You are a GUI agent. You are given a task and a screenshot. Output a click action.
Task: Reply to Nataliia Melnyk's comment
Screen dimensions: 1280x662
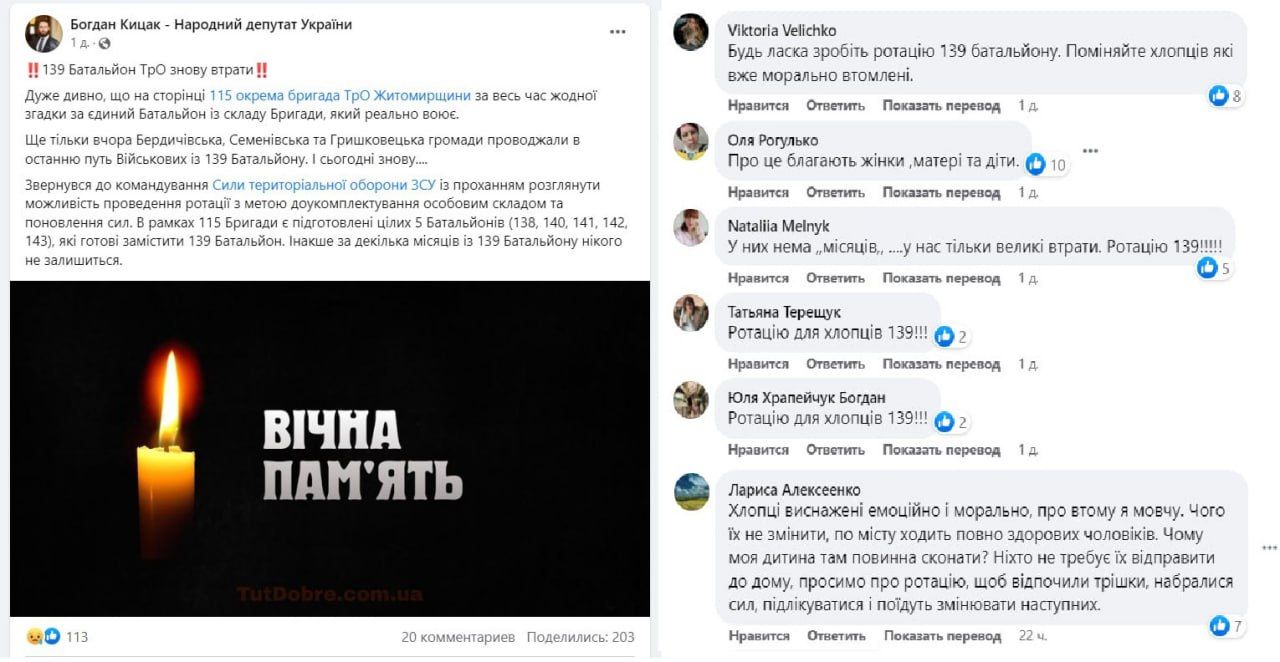[835, 278]
